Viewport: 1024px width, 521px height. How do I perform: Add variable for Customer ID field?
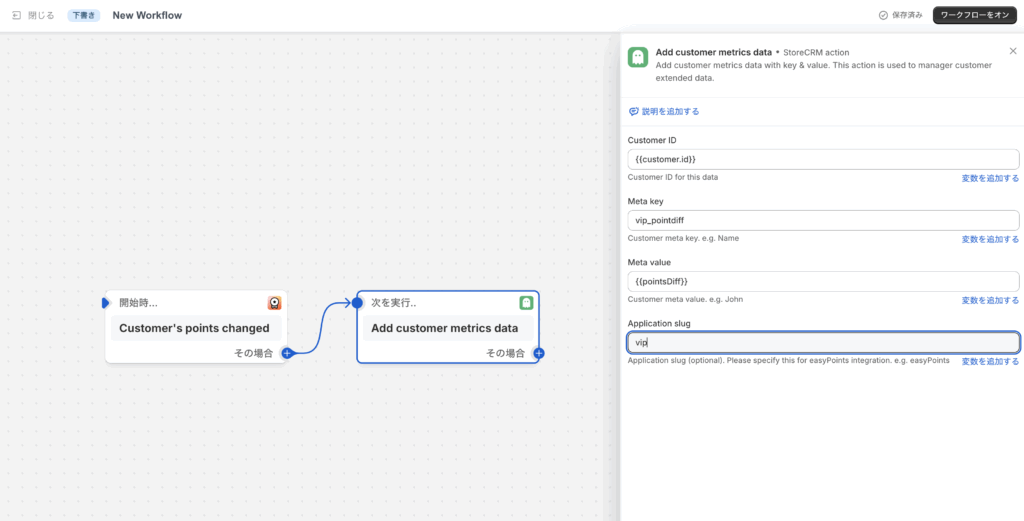(990, 178)
